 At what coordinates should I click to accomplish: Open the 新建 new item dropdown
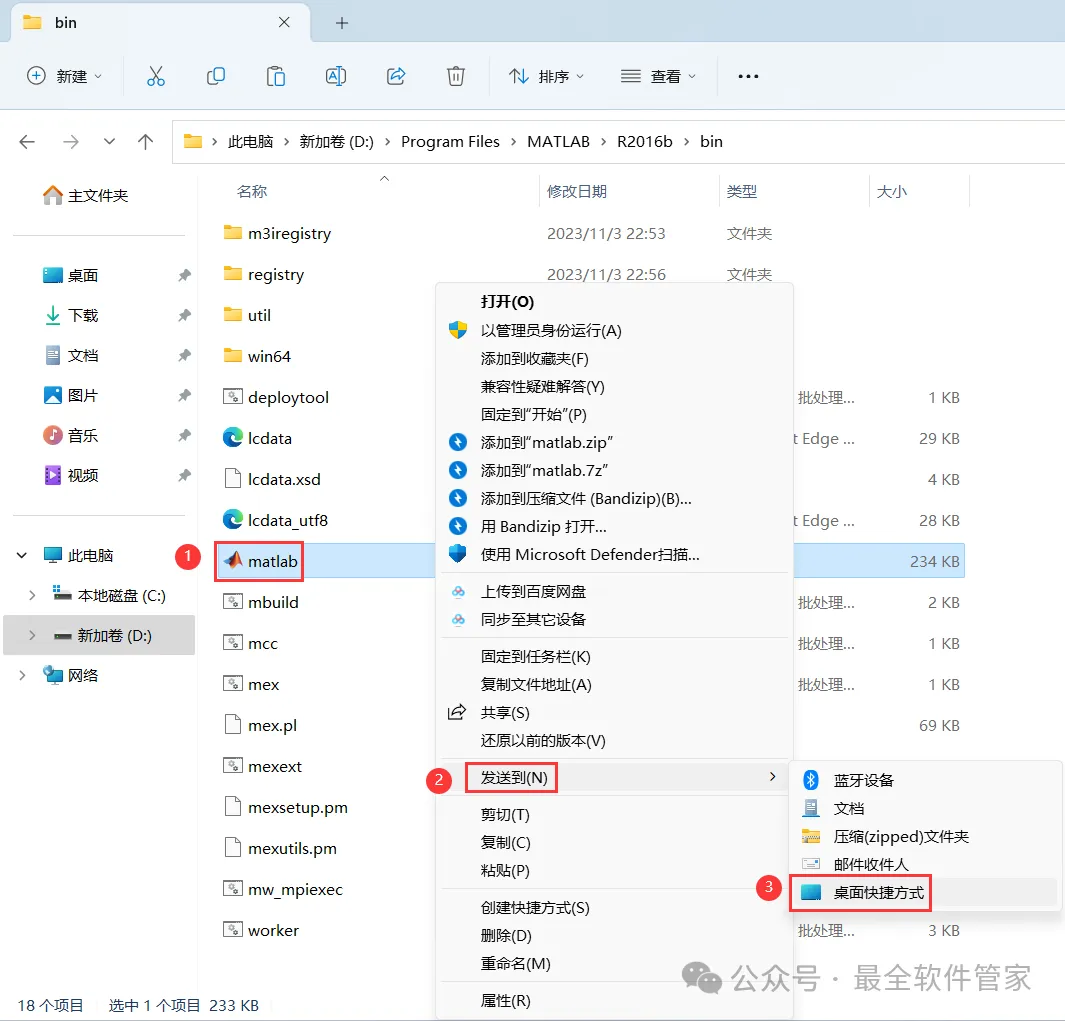[x=65, y=76]
